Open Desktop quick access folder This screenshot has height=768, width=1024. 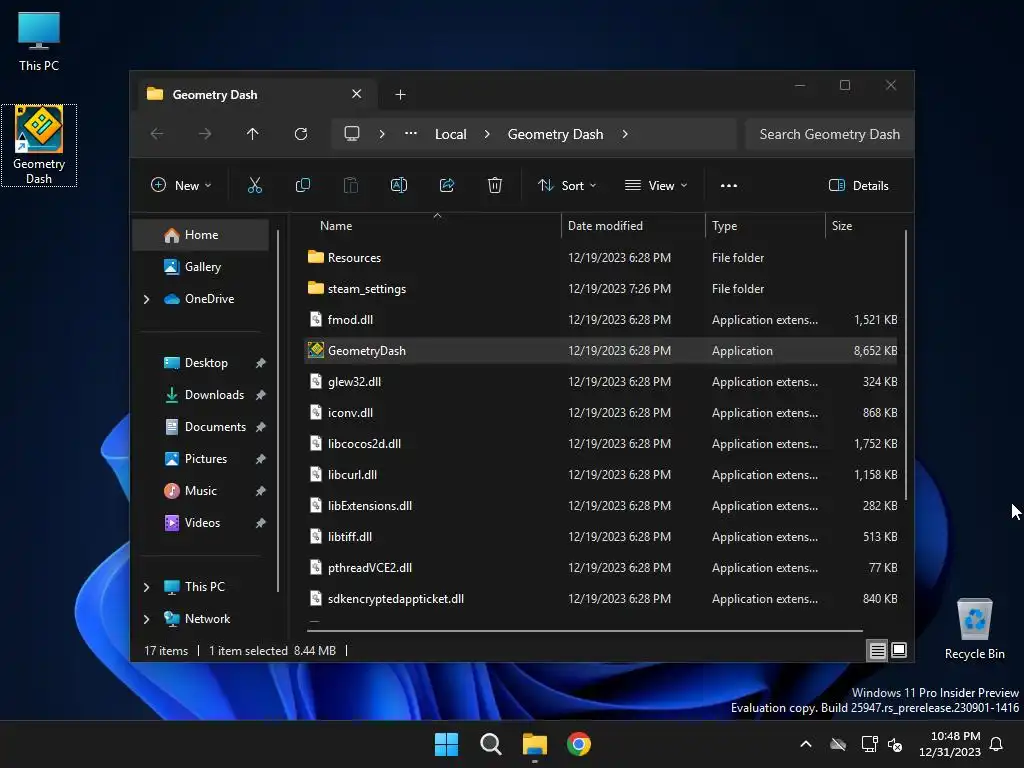206,363
